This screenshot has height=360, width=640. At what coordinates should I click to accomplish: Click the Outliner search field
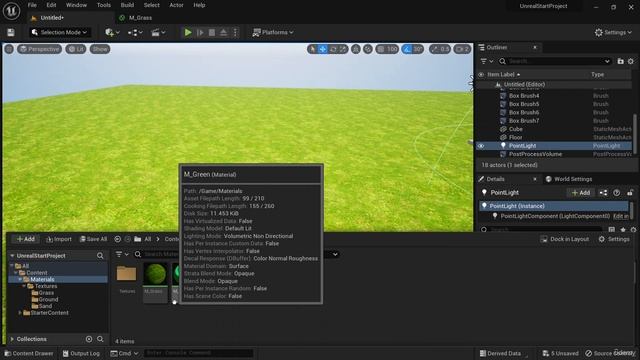pyautogui.click(x=555, y=61)
